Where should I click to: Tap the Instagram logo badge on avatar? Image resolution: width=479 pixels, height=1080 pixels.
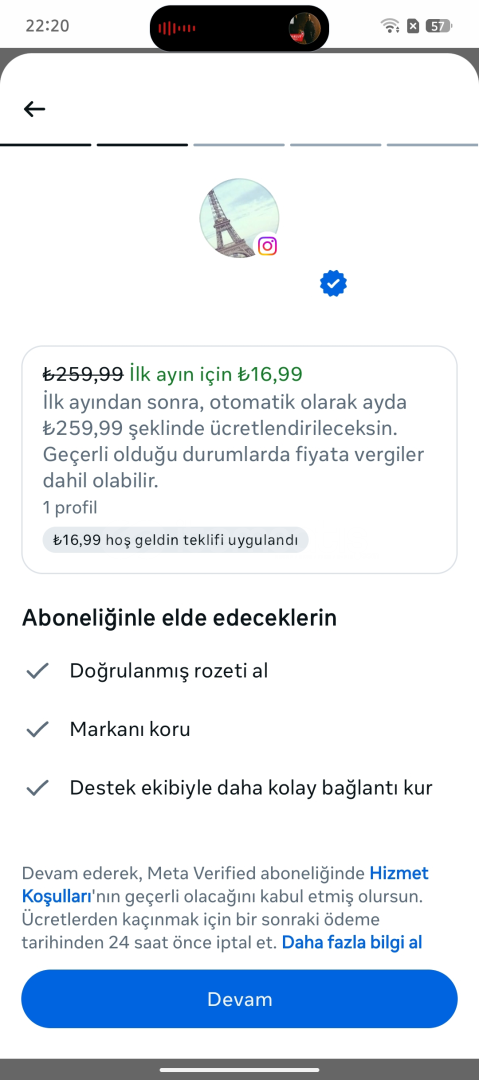click(x=267, y=246)
